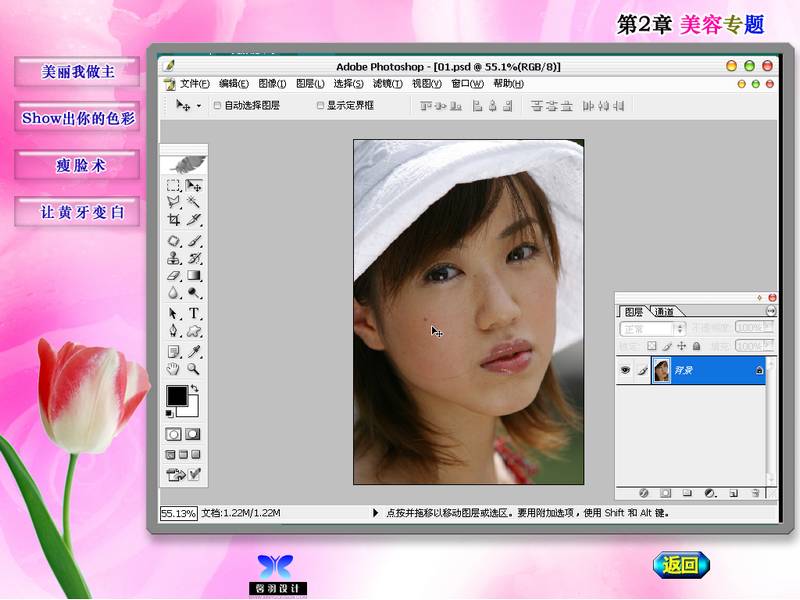Image resolution: width=800 pixels, height=600 pixels.
Task: Click the swap foreground/background colors arrow
Action: pyautogui.click(x=194, y=388)
